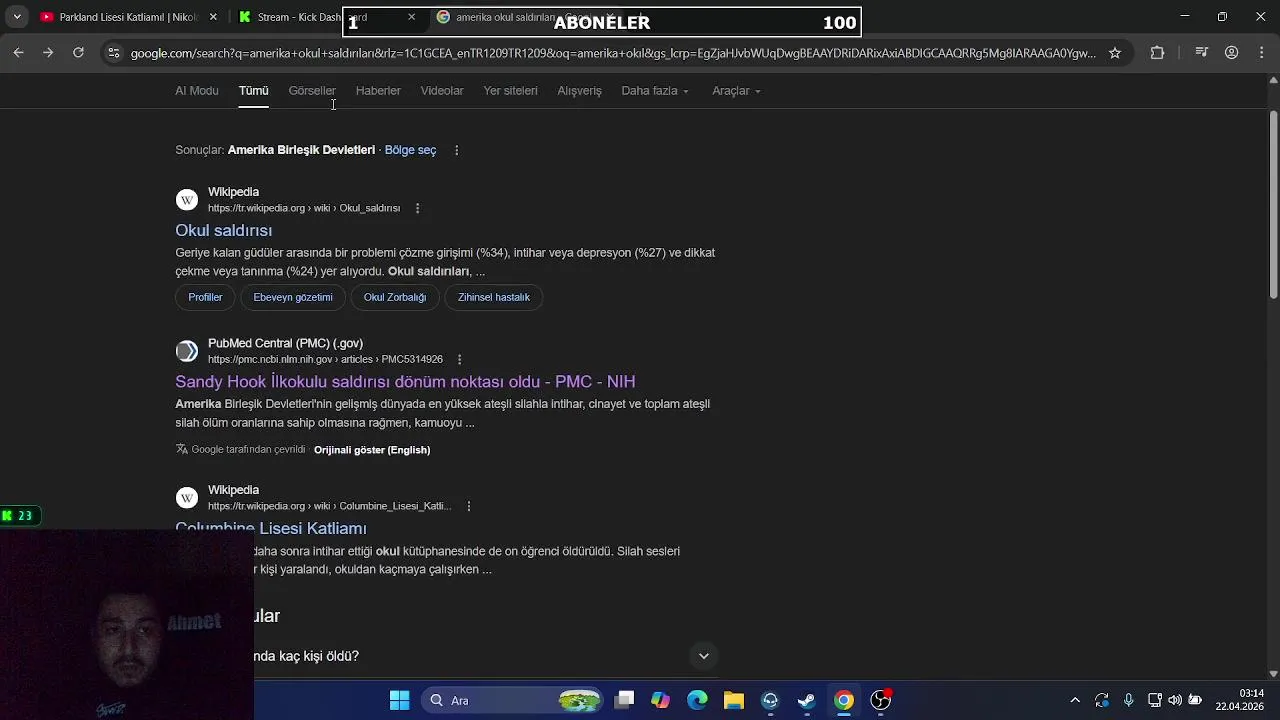
Task: Bookmark this page with the star icon
Action: click(1115, 53)
